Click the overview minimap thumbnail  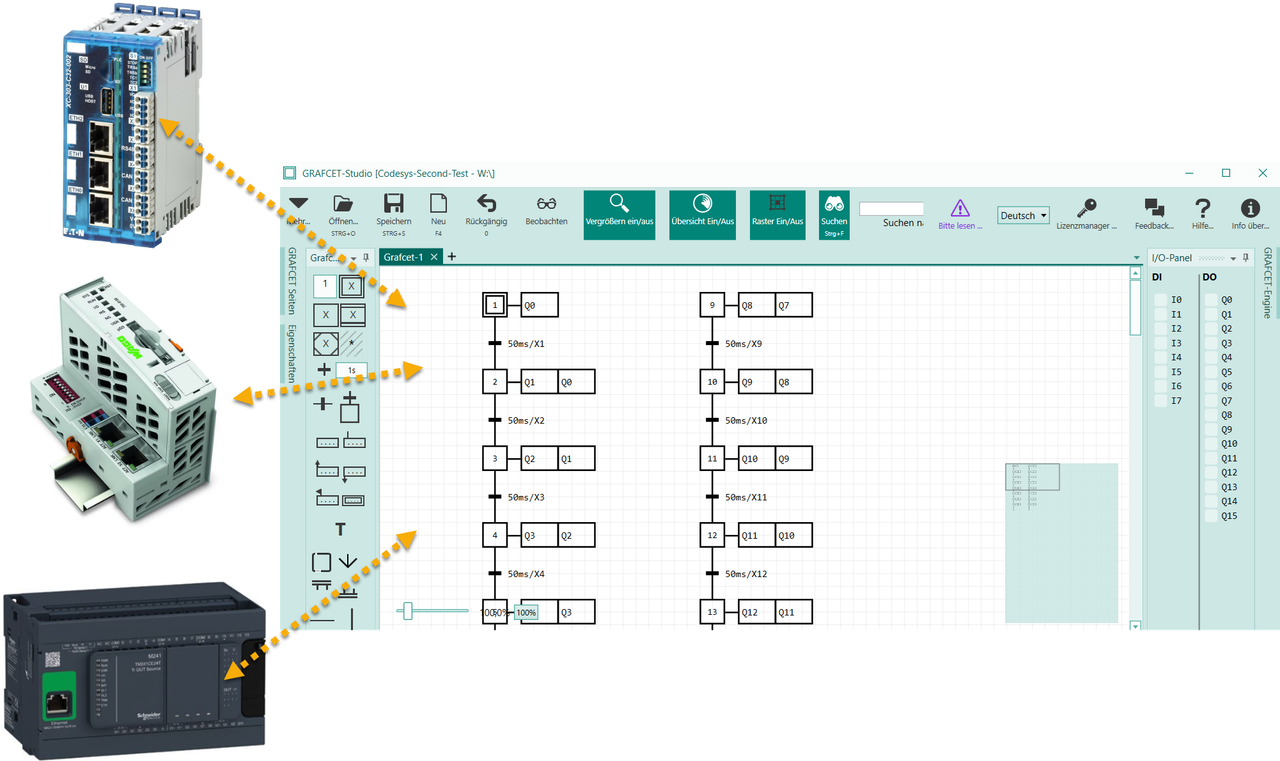coord(1061,542)
